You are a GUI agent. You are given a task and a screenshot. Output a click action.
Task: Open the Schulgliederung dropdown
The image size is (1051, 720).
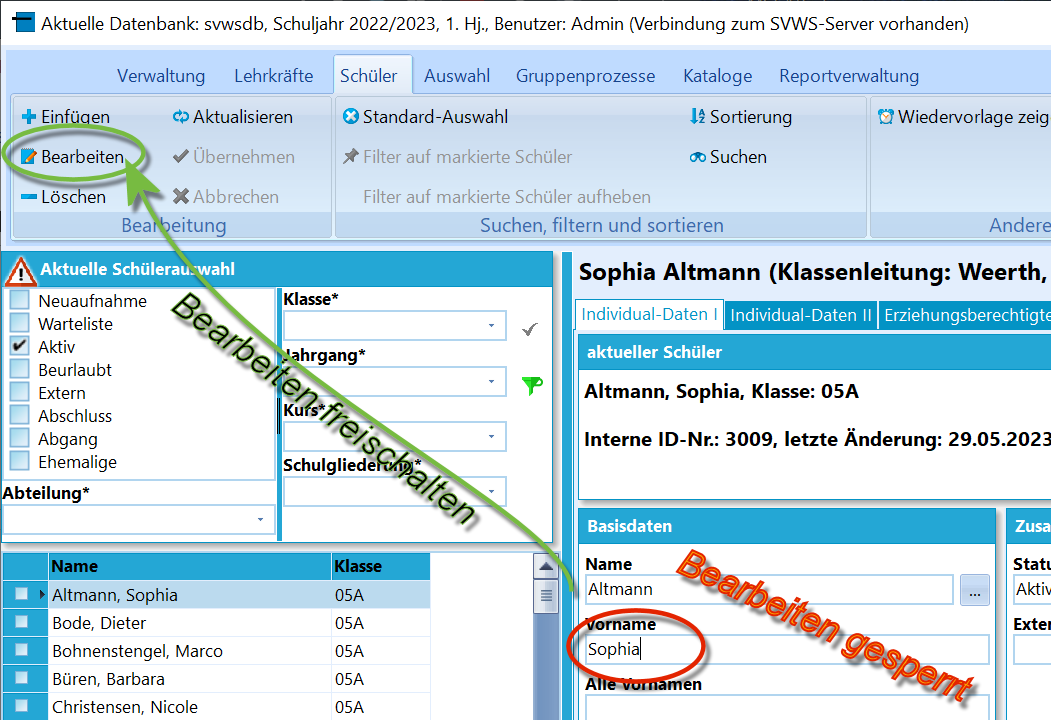click(491, 492)
